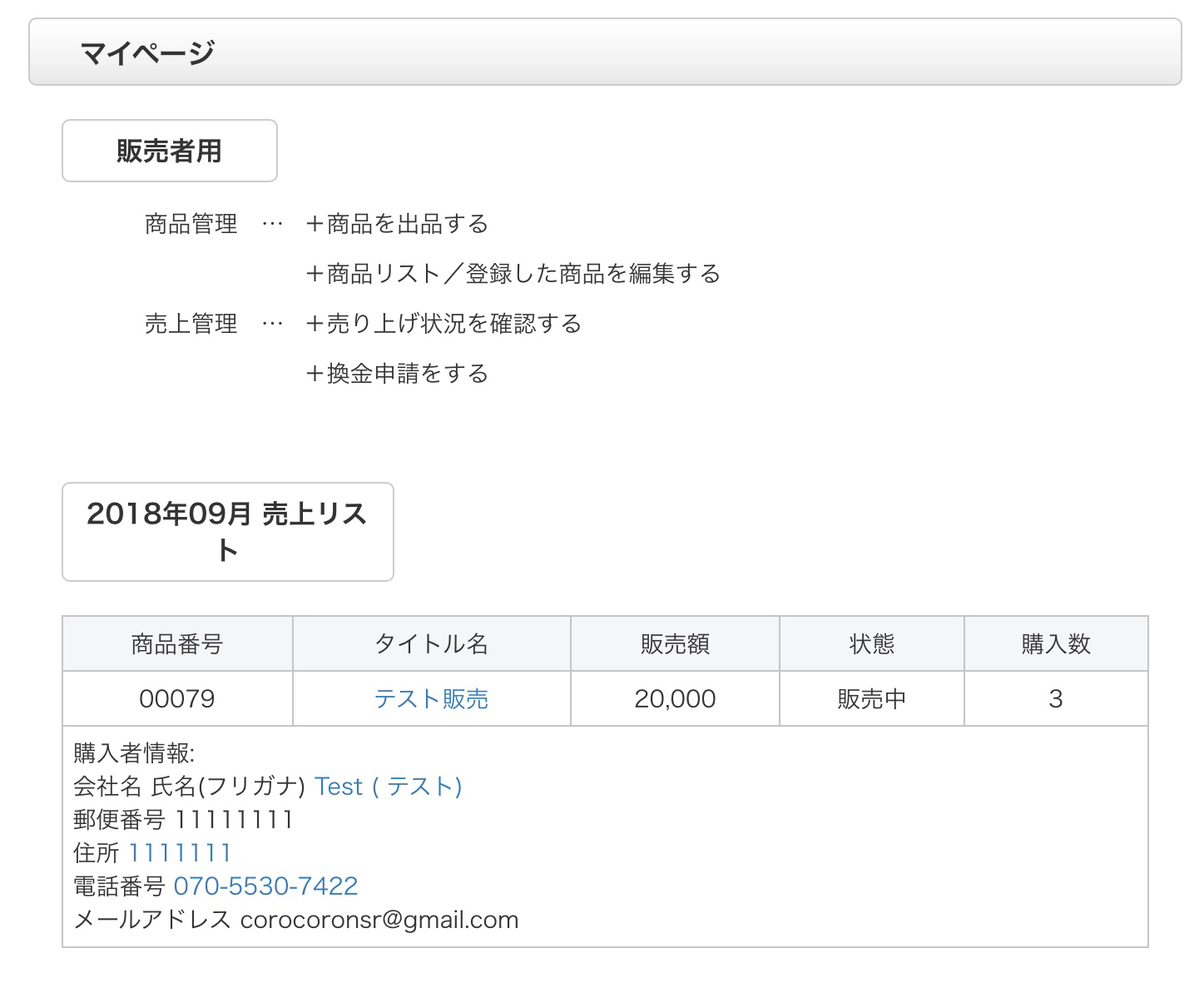Image resolution: width=1204 pixels, height=1003 pixels.
Task: Click the 2018年09月 売上リスト heading box
Action: pos(227,532)
